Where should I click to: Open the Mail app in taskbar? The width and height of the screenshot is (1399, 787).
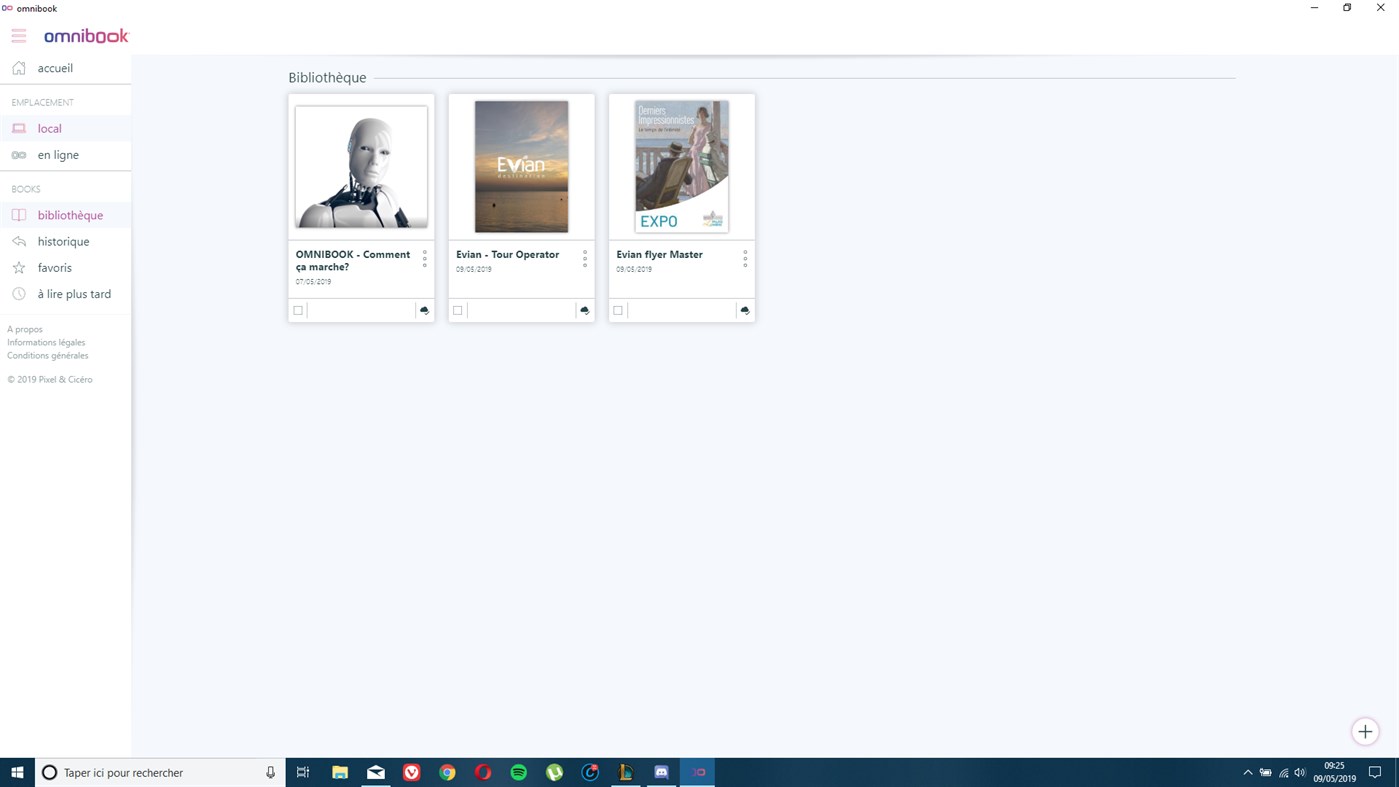click(376, 772)
